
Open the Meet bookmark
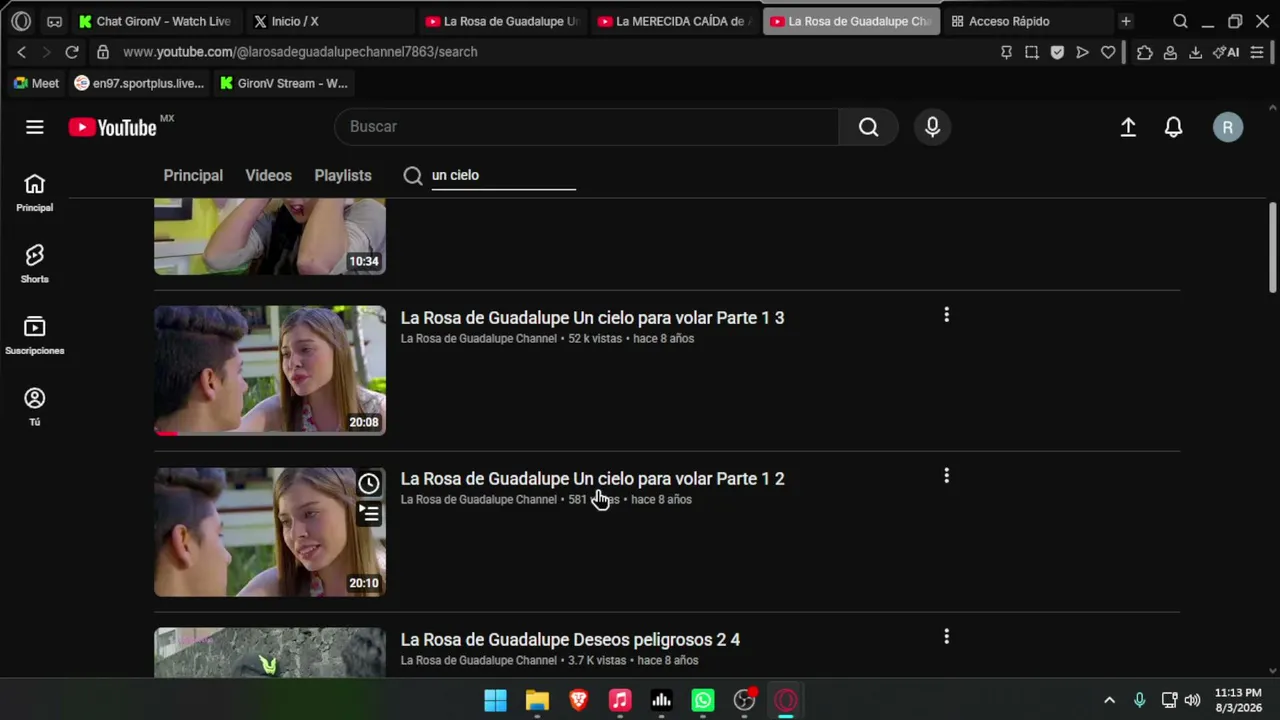tap(36, 83)
